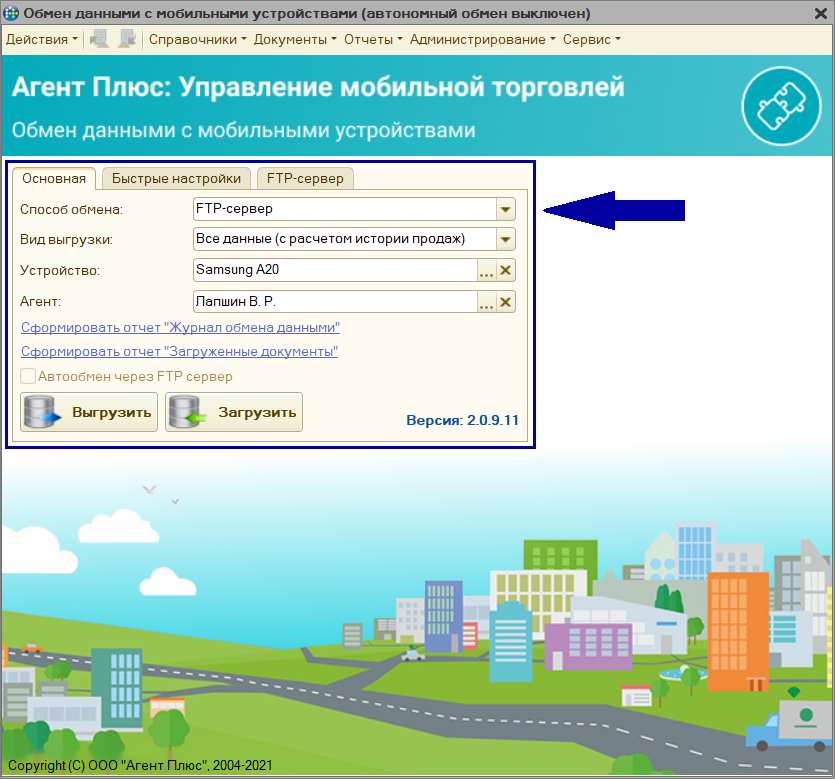
Task: Click the Загрузить button
Action: (x=234, y=412)
